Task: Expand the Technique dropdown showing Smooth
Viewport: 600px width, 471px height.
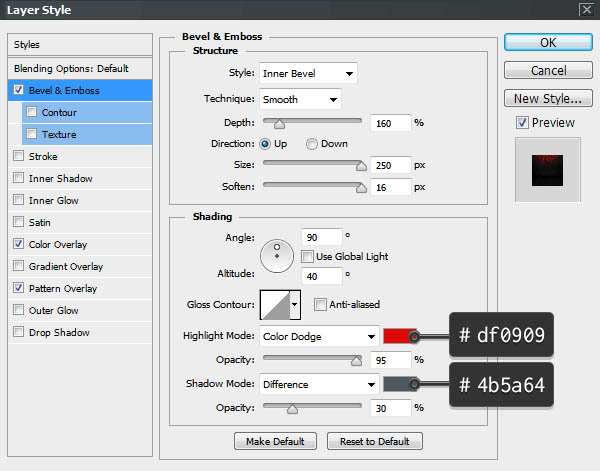Action: click(x=300, y=99)
